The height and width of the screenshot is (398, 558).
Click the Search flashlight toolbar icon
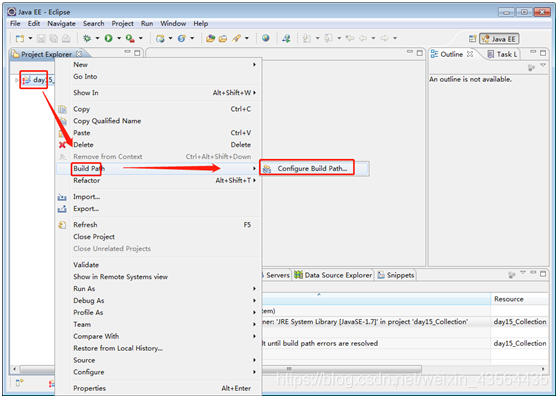(x=236, y=38)
